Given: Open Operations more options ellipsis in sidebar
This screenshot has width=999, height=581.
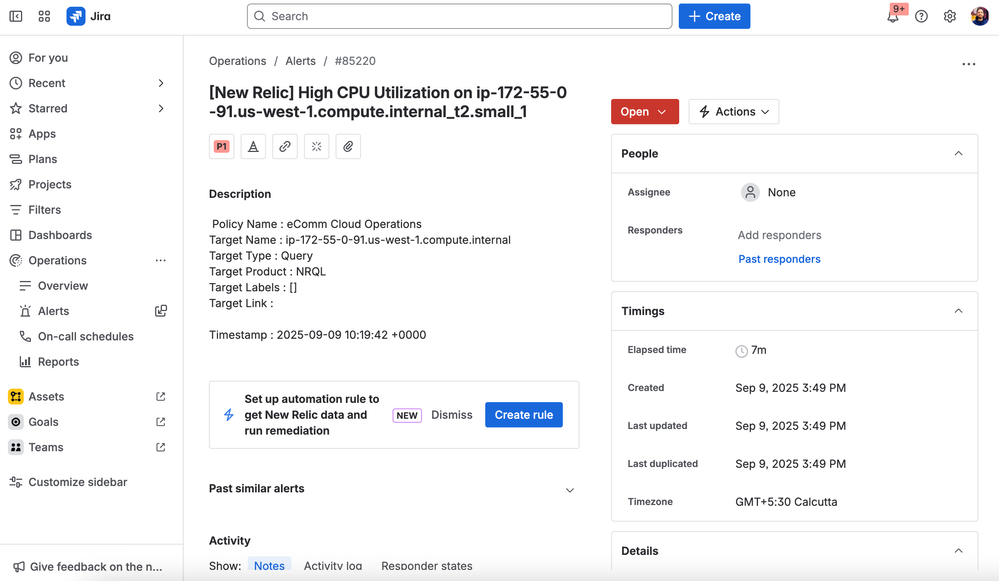Looking at the screenshot, I should (161, 261).
